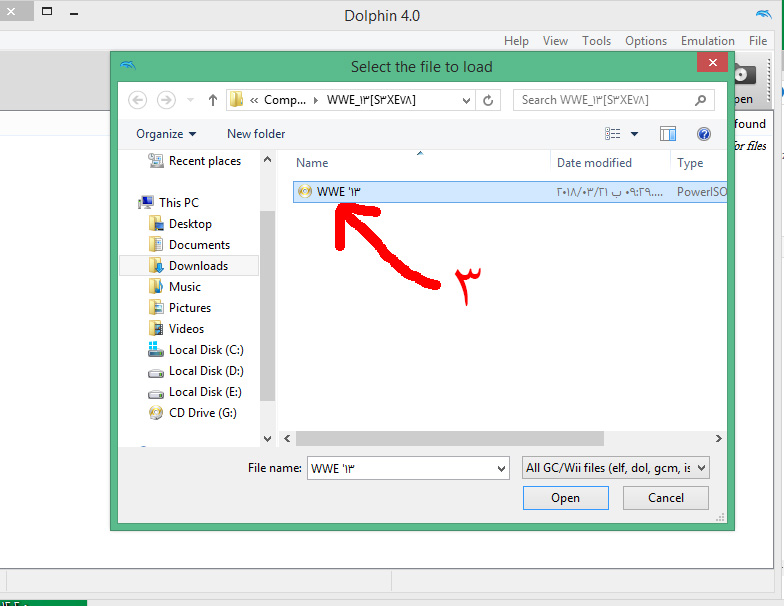Click the sidebar scroll-down arrow
Screen dimensions: 784x606
coord(268,438)
